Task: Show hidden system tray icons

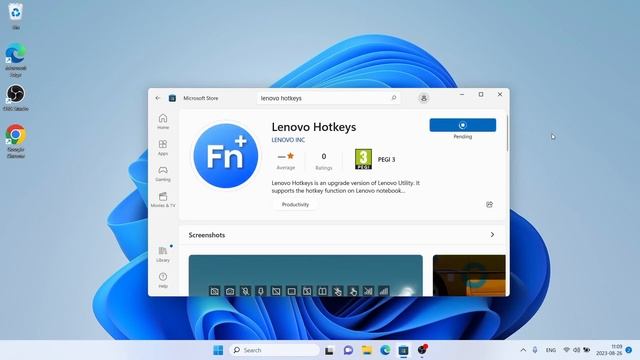Action: click(523, 350)
